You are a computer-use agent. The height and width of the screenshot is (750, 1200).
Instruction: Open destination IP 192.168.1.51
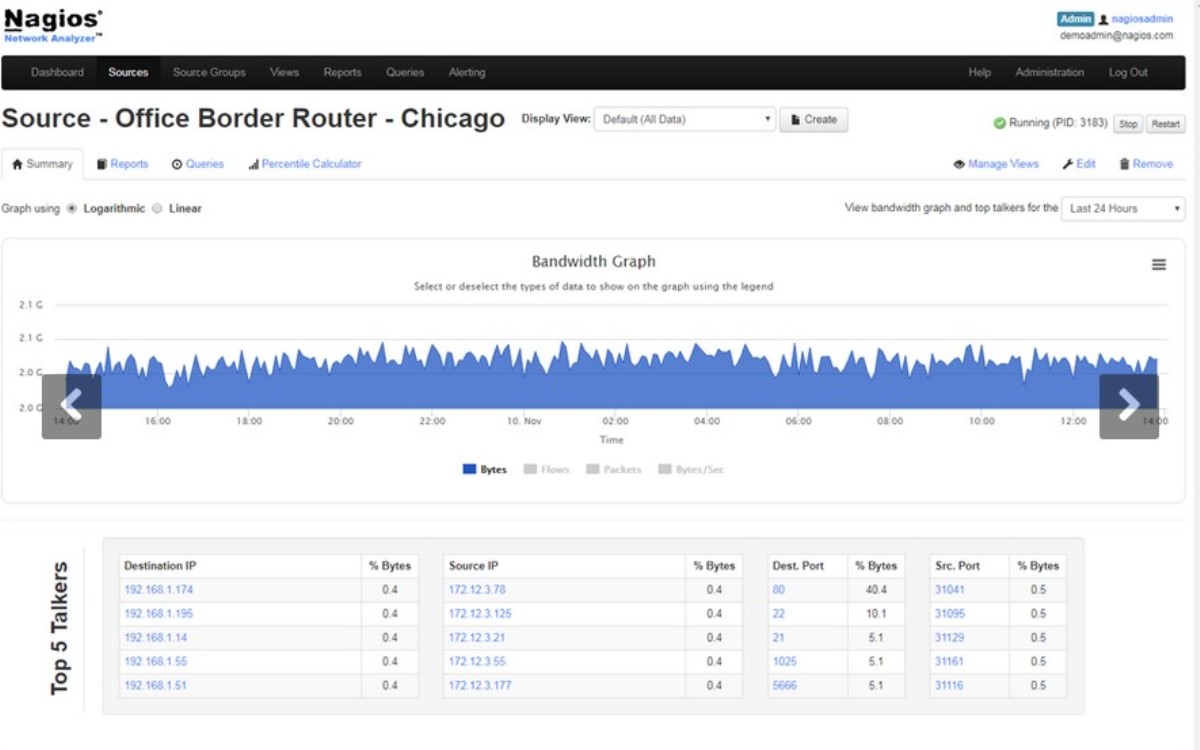tap(156, 686)
